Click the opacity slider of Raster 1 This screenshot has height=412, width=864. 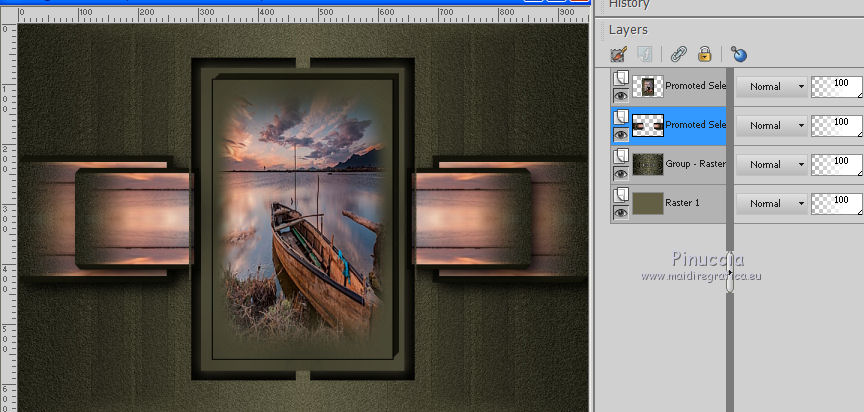[x=836, y=204]
